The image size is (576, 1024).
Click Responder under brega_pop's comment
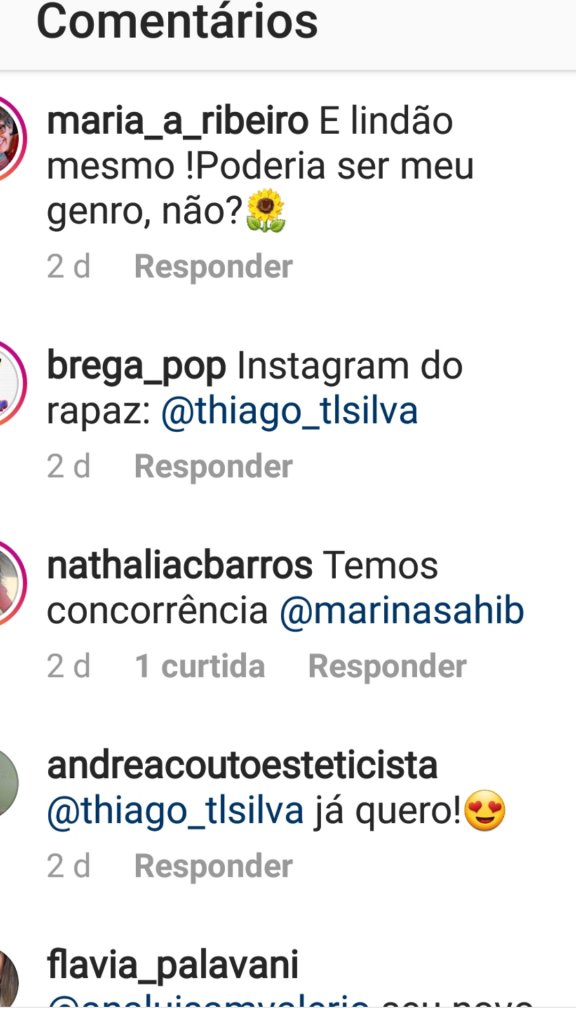pos(214,467)
